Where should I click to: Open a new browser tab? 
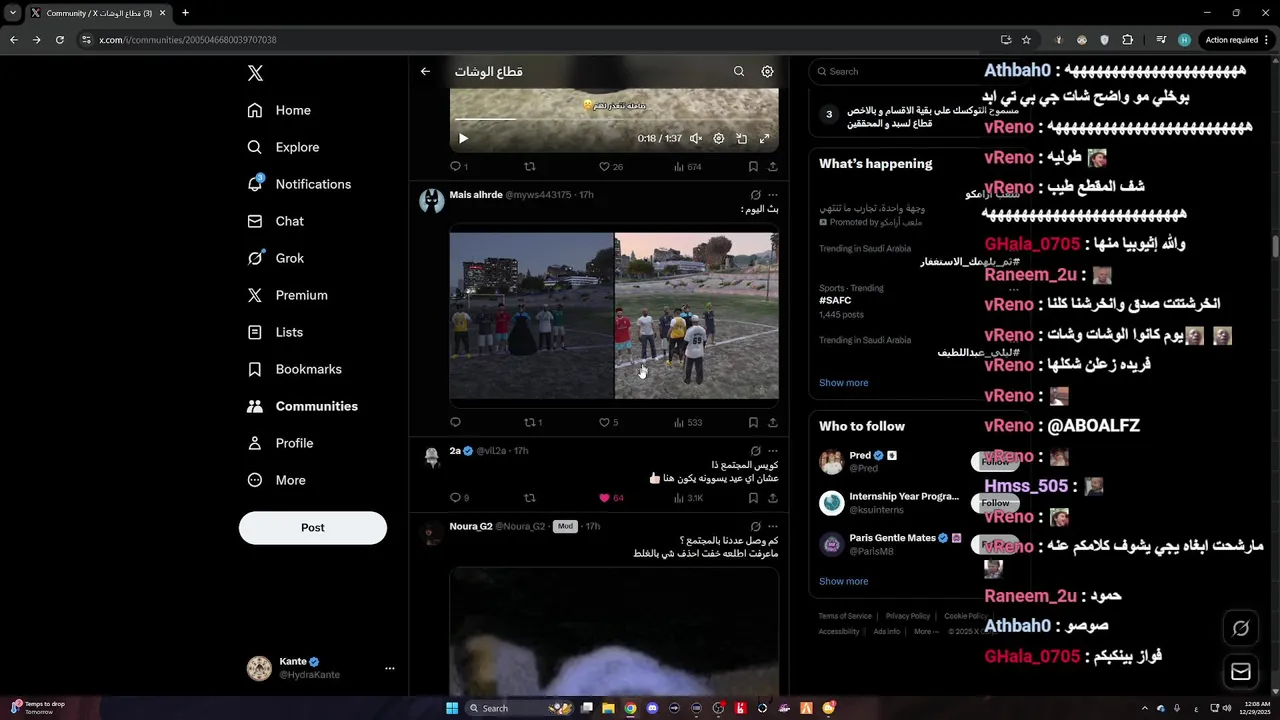(x=185, y=13)
